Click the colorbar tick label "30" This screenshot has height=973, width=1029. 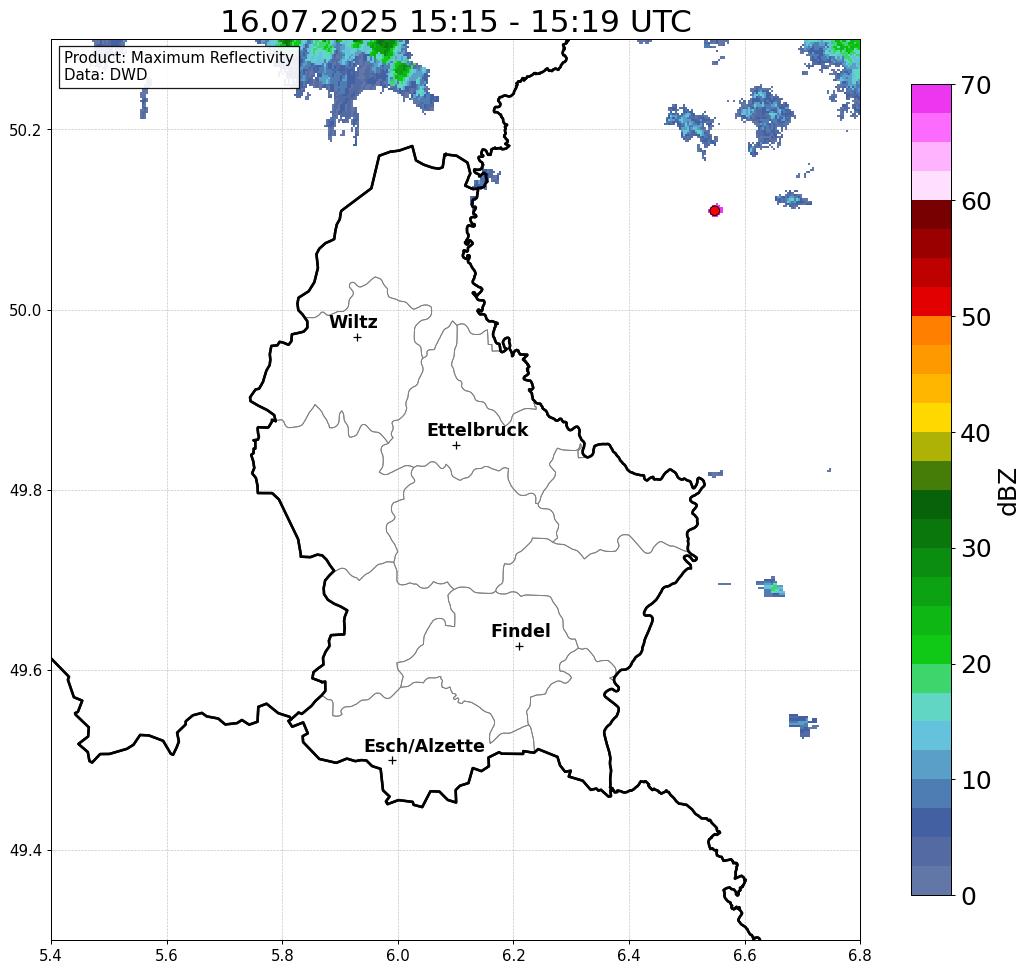pos(976,549)
